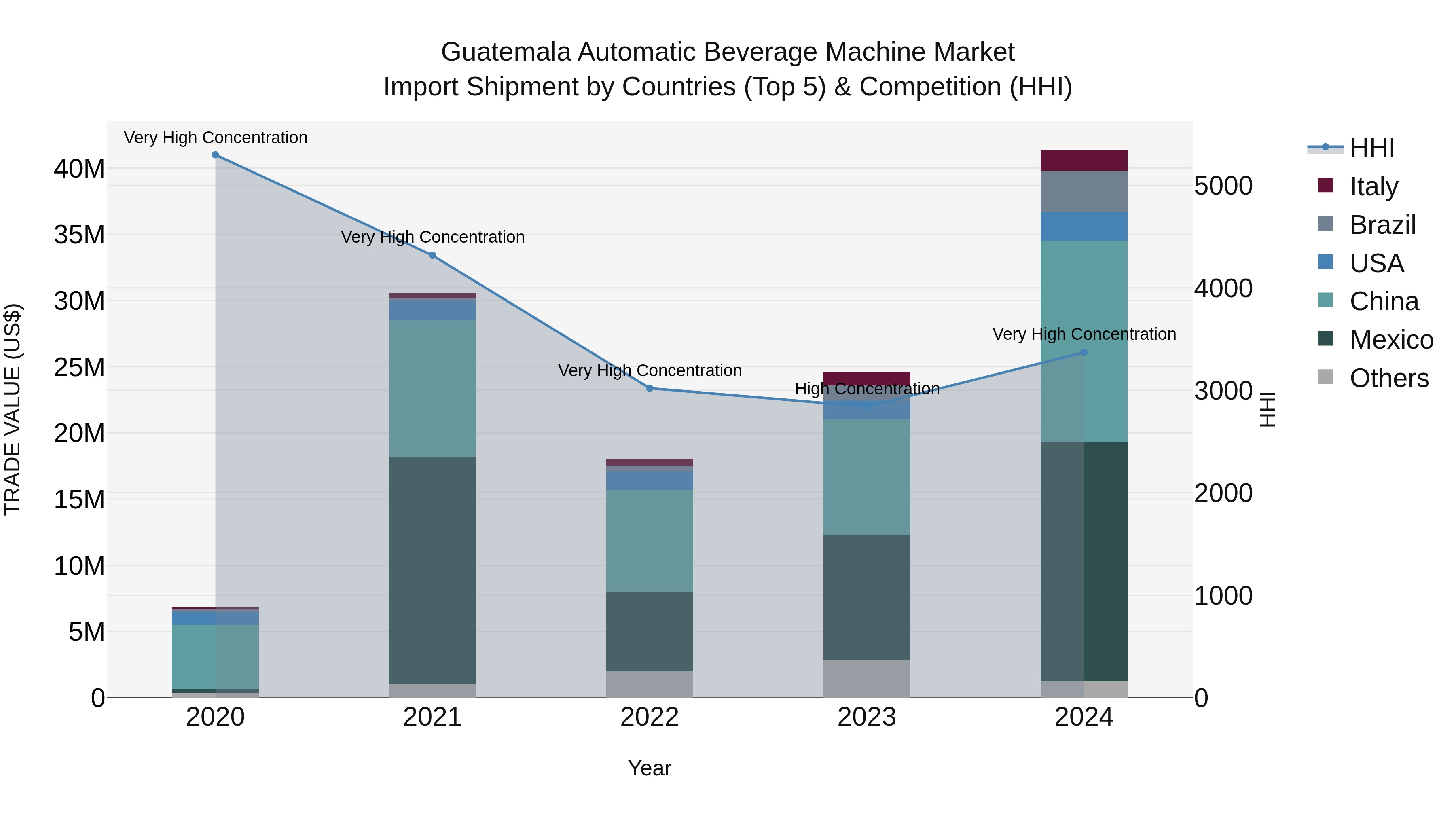Click the 2022 x-axis label
This screenshot has width=1456, height=819.
(x=650, y=717)
